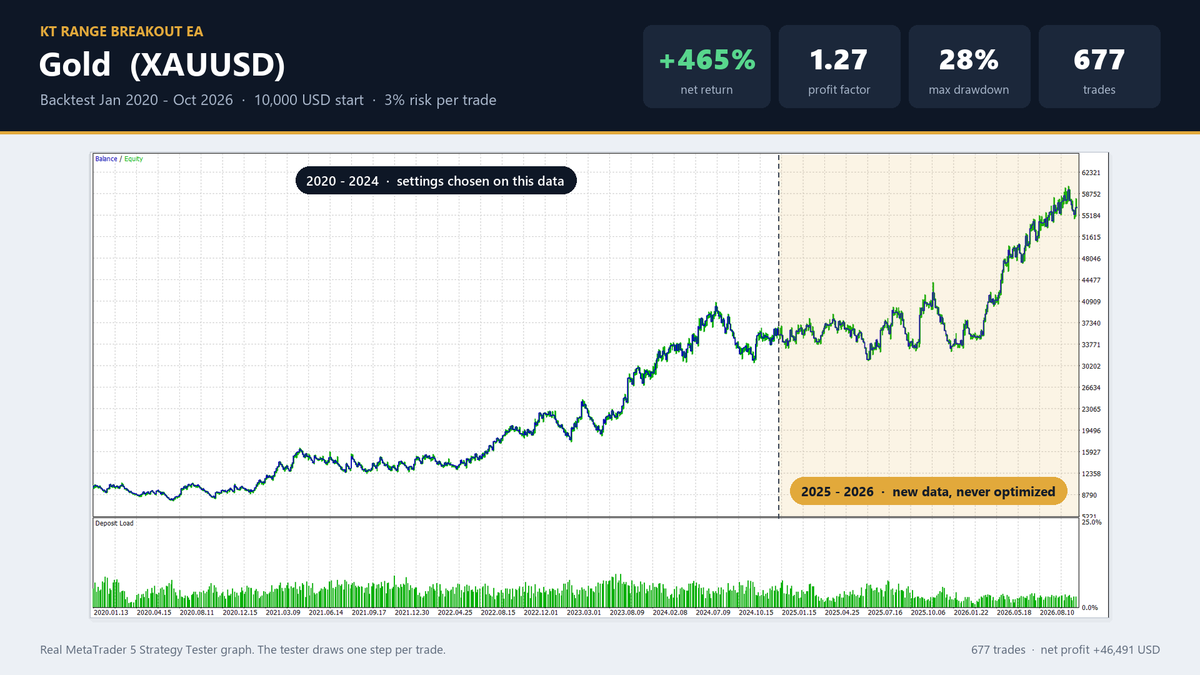Click the 677 trades stat card

tap(1099, 66)
